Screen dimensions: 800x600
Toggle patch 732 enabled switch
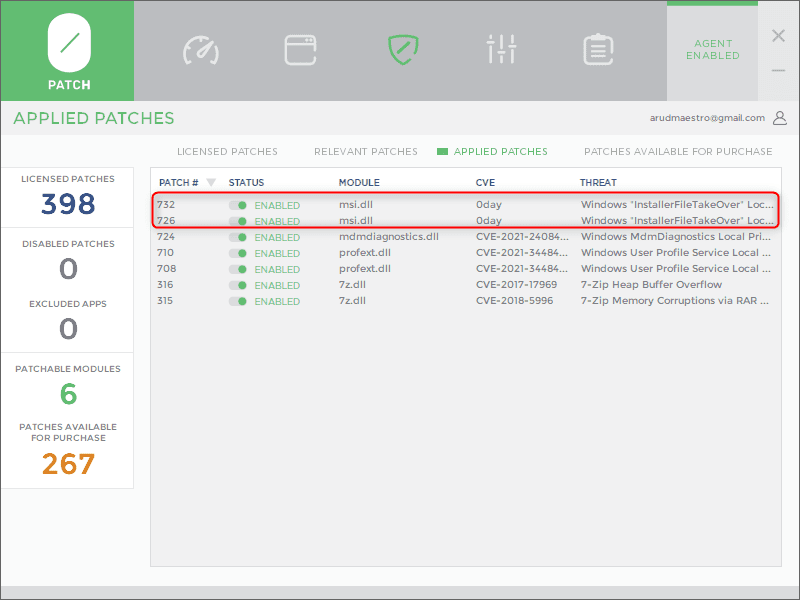238,205
